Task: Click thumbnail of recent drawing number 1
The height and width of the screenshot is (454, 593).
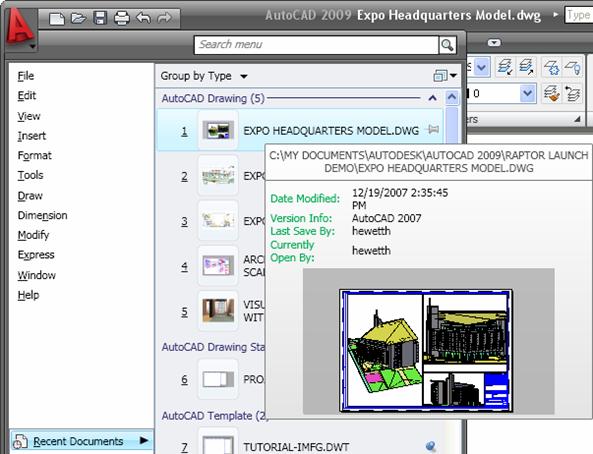Action: coord(218,130)
